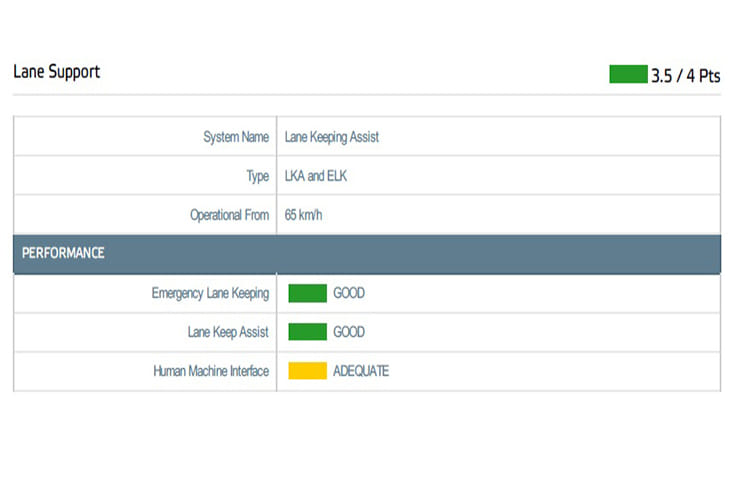Select the GOOD rating for Emergency Lane Keeping

(x=349, y=293)
